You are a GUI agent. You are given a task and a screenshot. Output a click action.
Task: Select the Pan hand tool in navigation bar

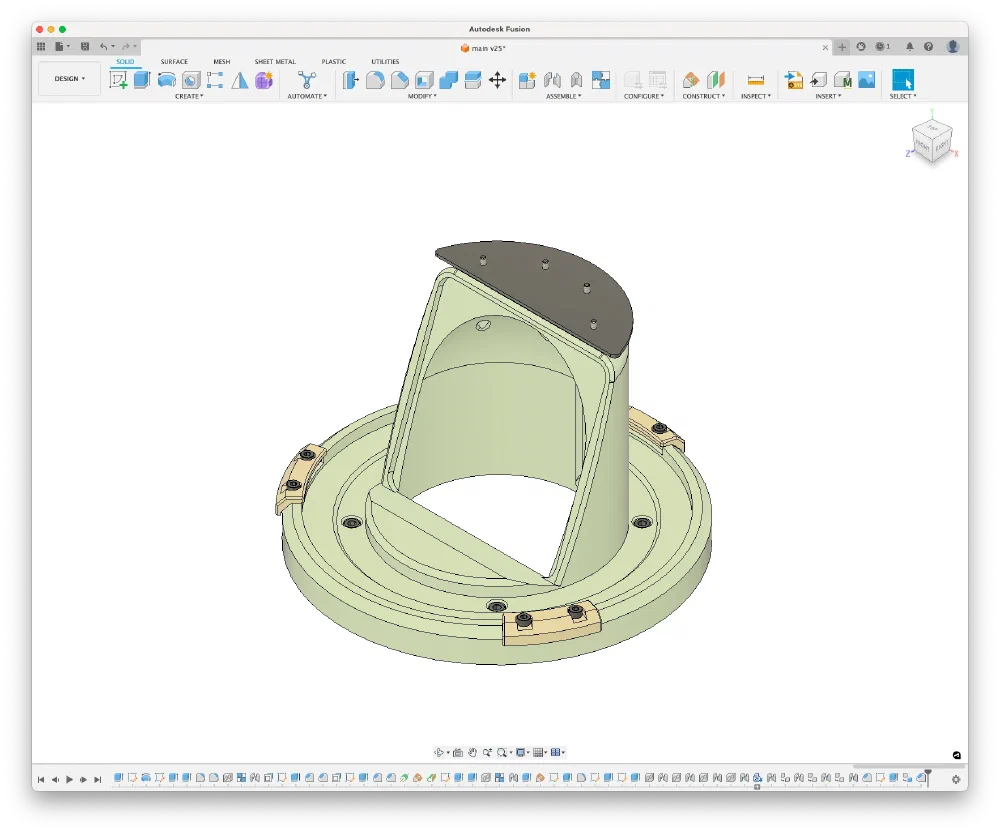pos(472,752)
